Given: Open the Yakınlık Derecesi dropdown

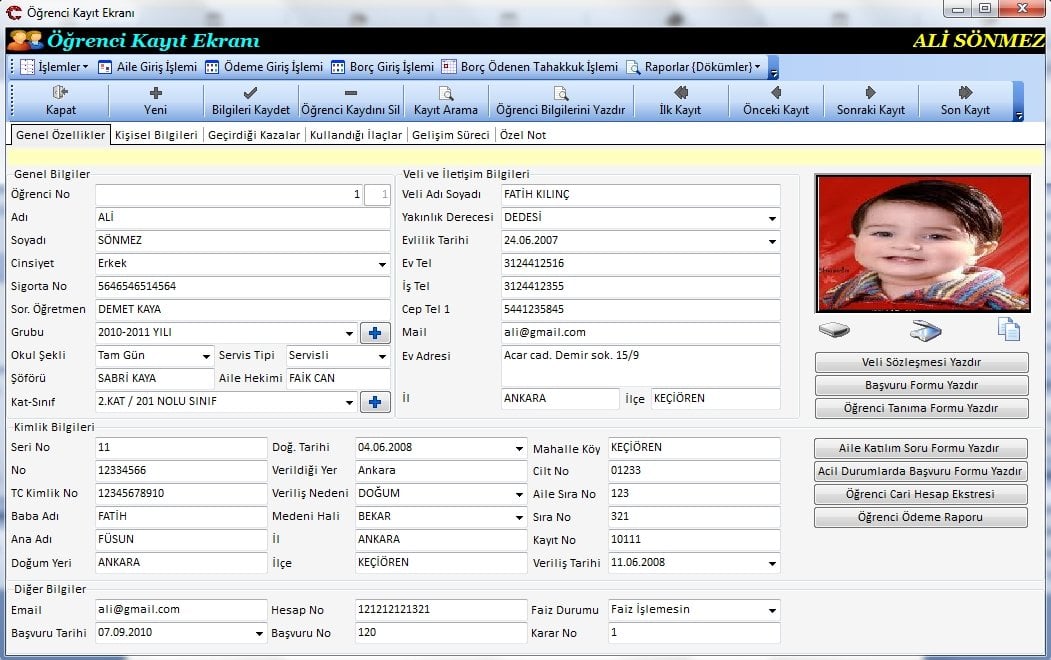Looking at the screenshot, I should click(x=772, y=218).
